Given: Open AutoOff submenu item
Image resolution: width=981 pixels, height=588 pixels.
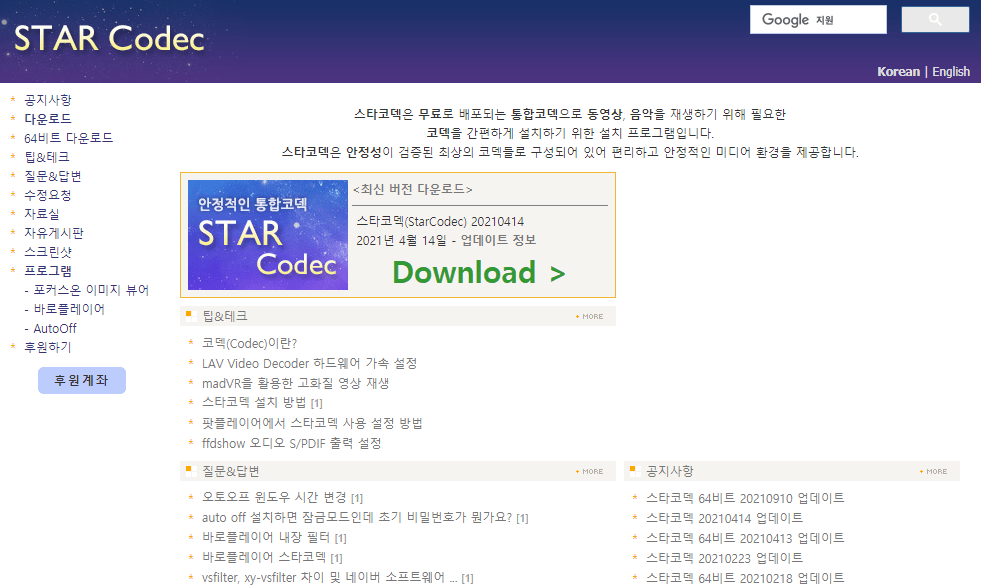Looking at the screenshot, I should point(55,328).
